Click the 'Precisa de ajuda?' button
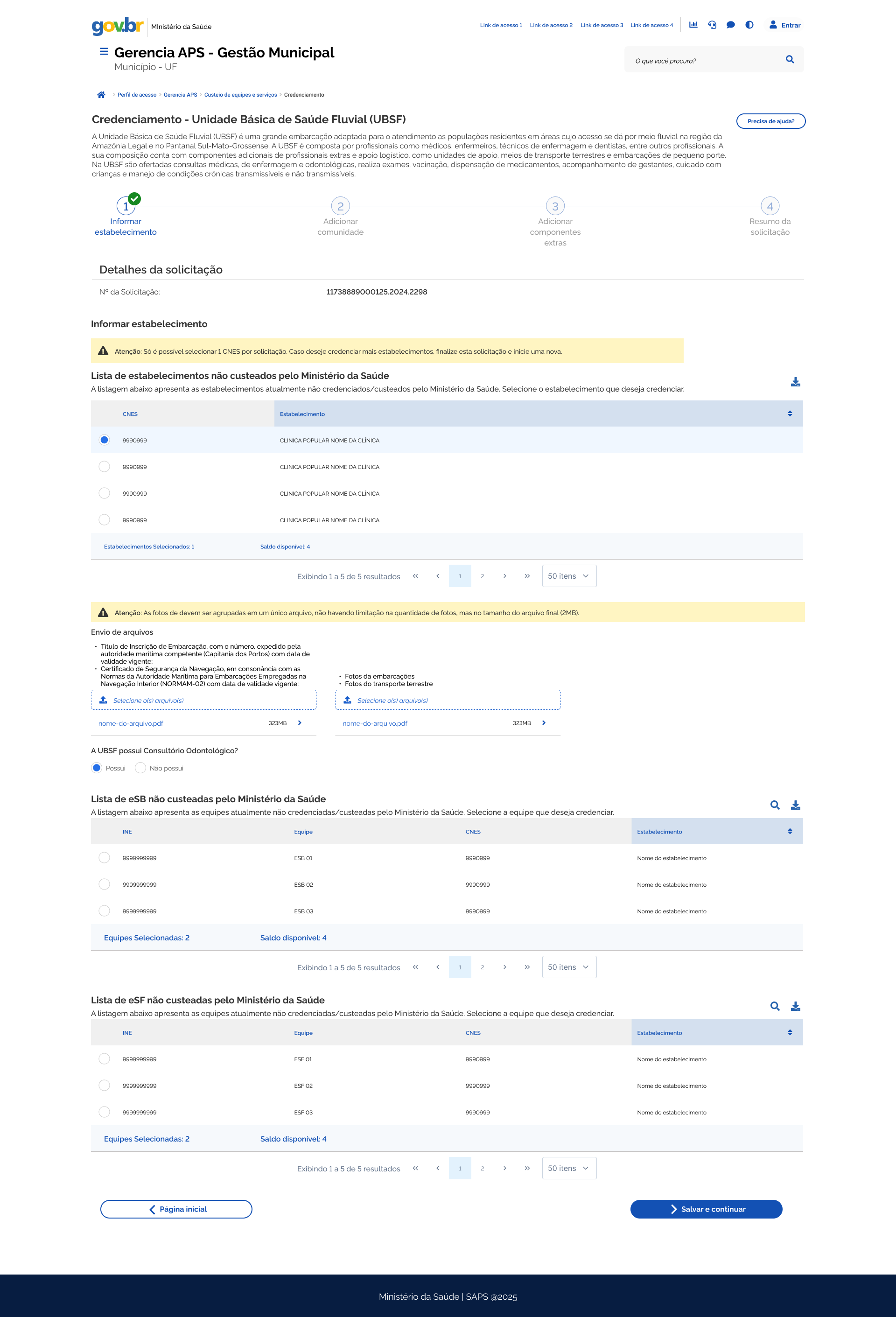 pos(771,121)
